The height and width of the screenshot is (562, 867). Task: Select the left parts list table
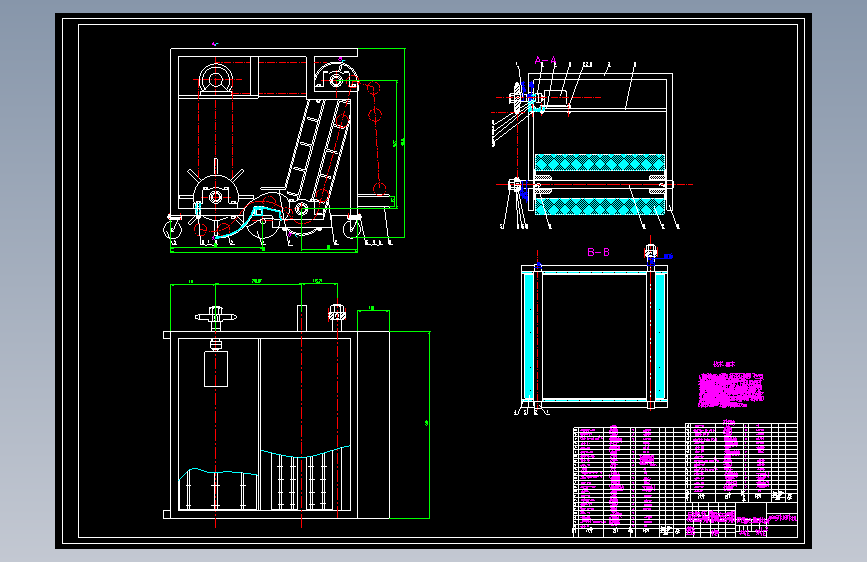click(x=629, y=481)
